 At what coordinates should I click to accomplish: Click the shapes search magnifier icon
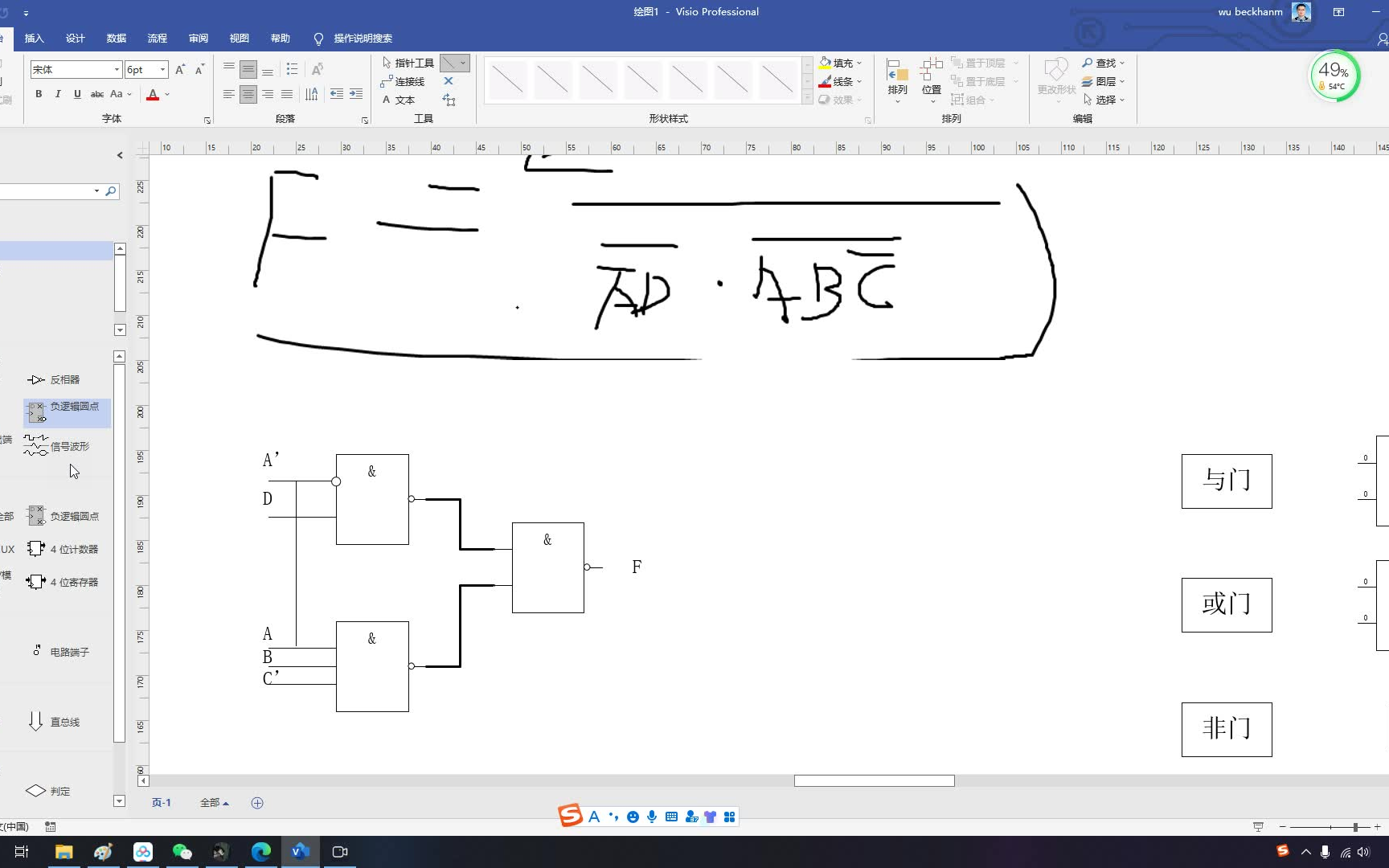[x=111, y=191]
